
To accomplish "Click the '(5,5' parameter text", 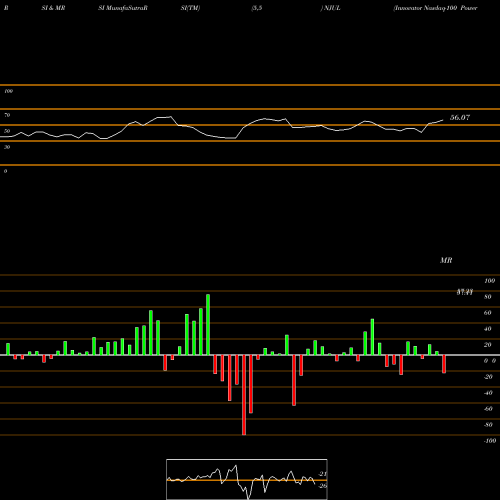I will [x=257, y=8].
